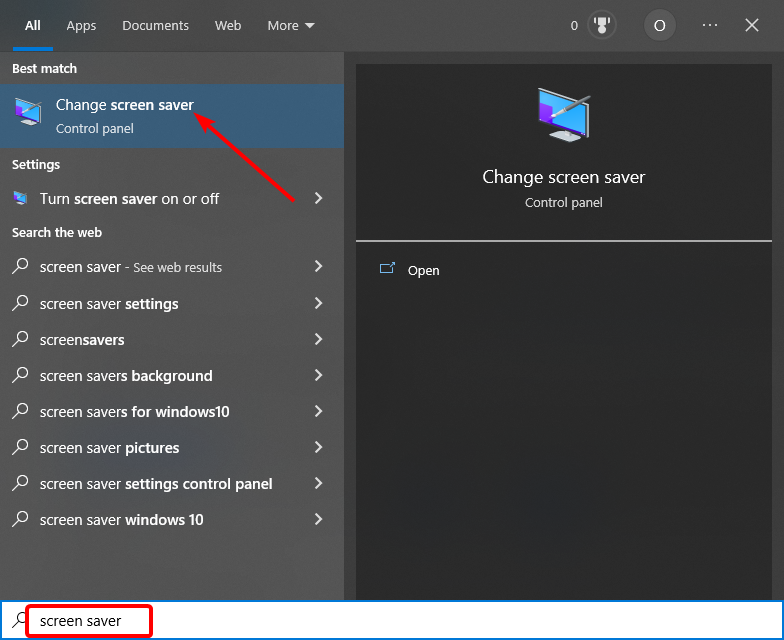Viewport: 784px width, 640px height.
Task: Click magnifier icon beside 'screen savers for windows10'
Action: 20,411
